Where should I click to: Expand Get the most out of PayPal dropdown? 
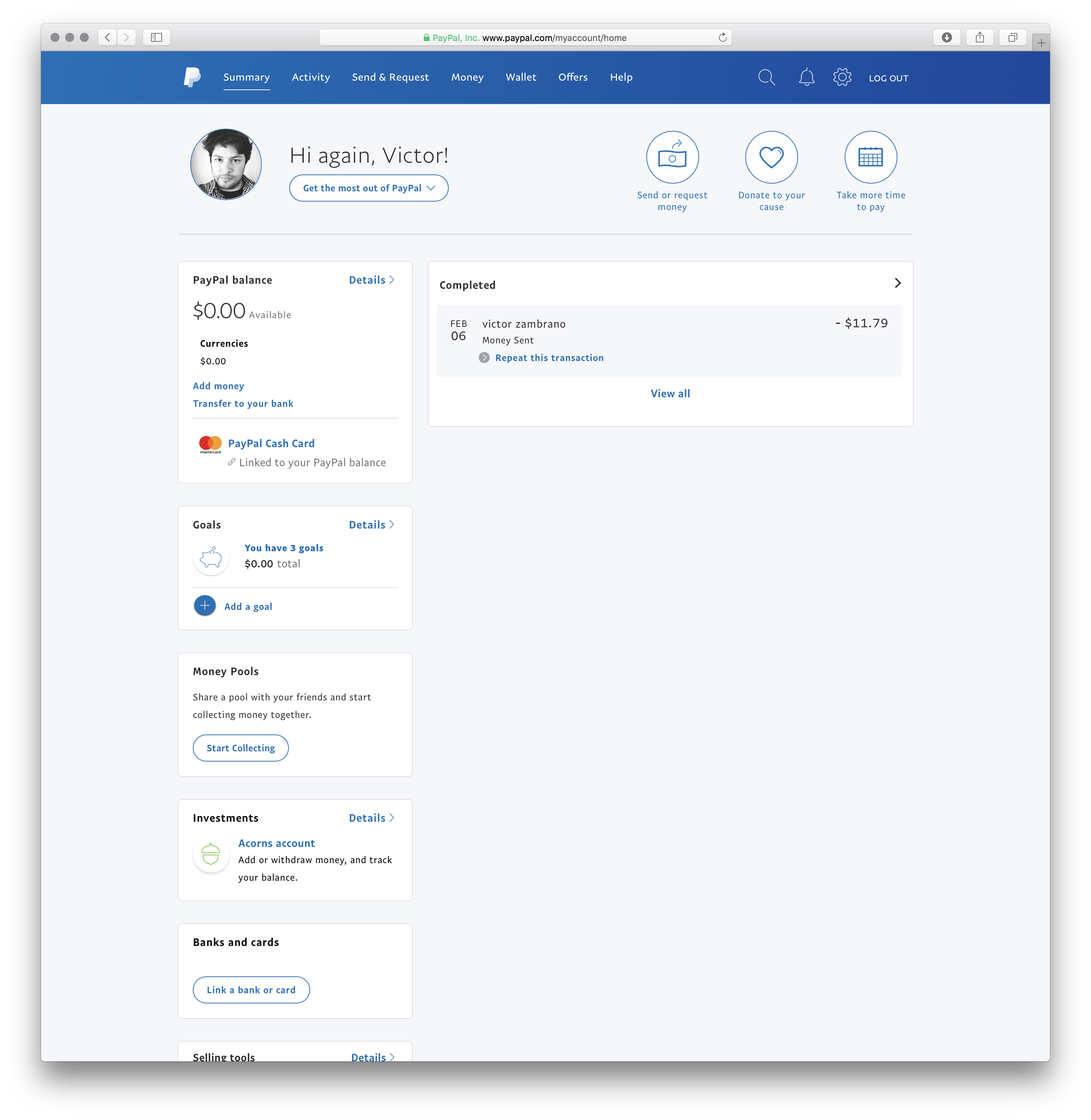tap(368, 188)
